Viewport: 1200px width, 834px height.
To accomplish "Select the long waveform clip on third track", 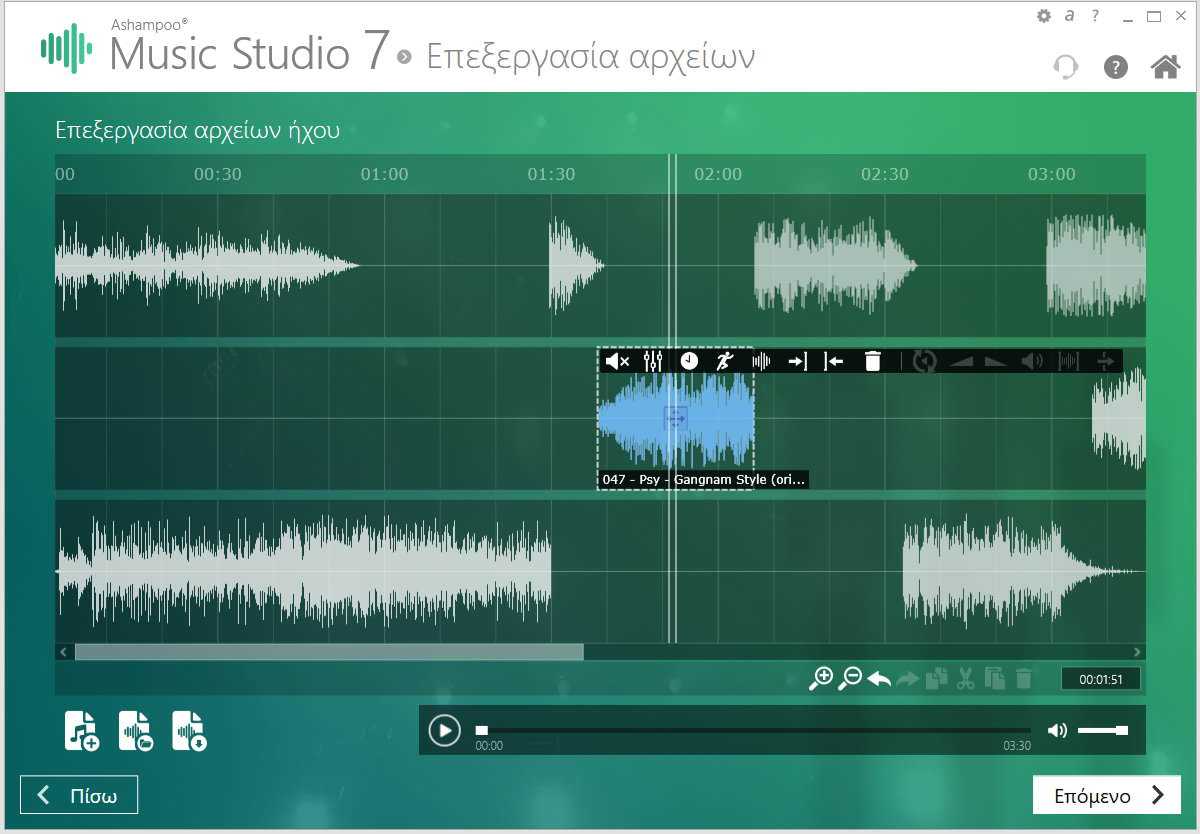I will [x=304, y=571].
